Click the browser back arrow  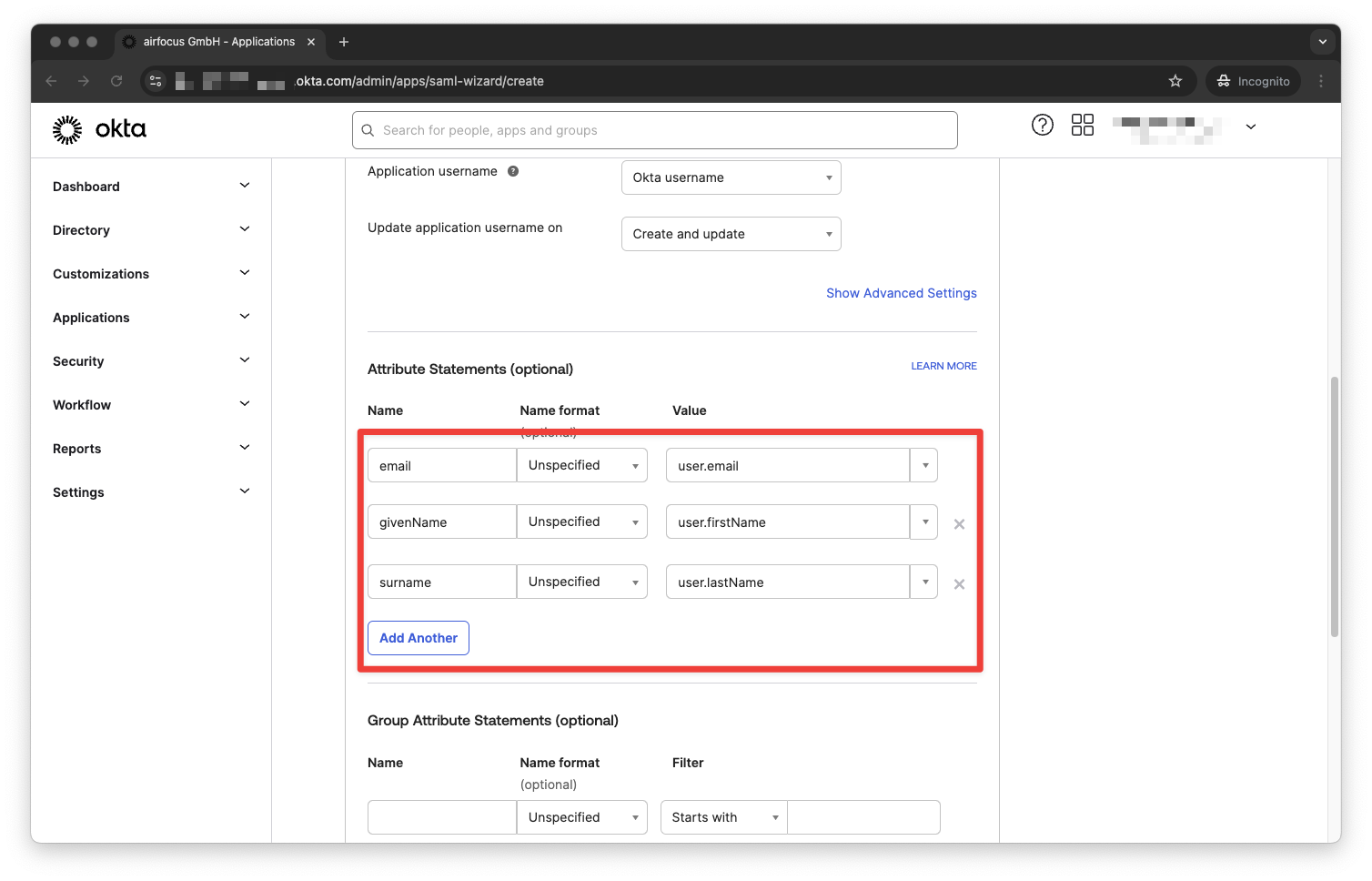[51, 81]
